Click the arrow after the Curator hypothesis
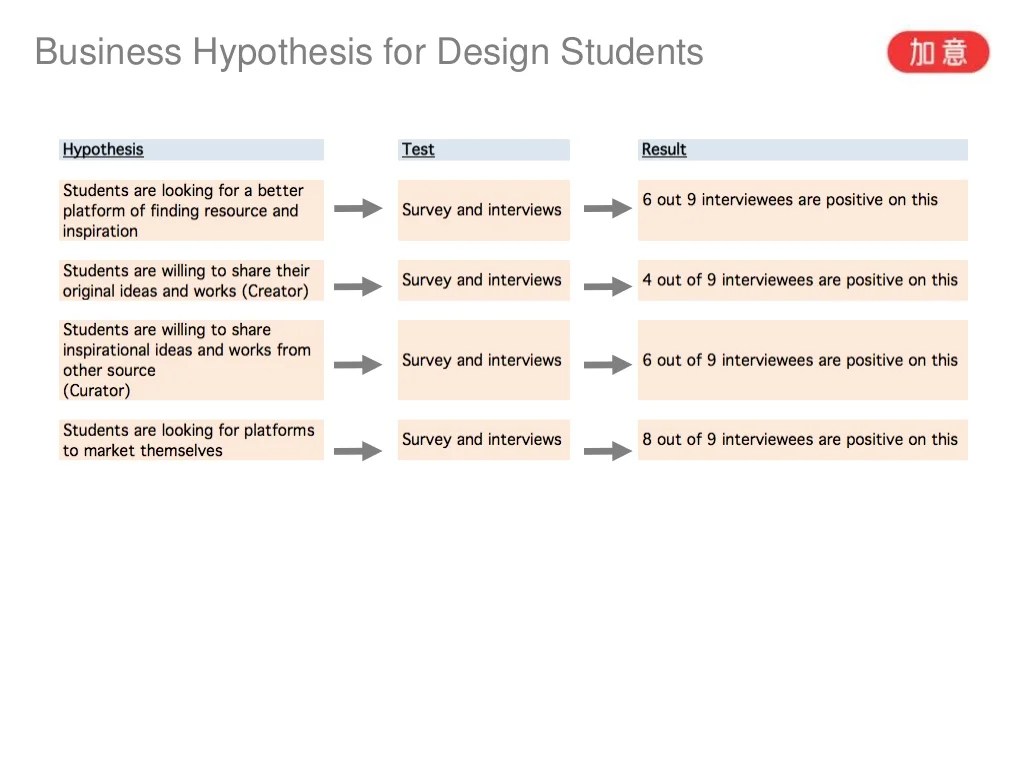 click(358, 365)
